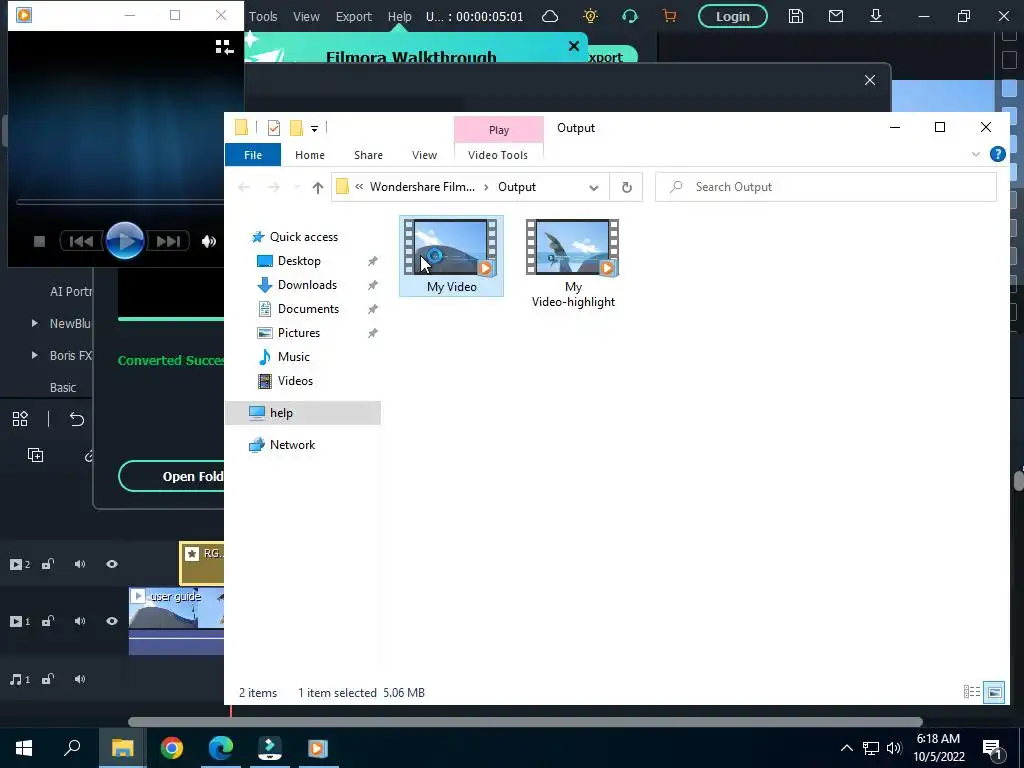1024x768 pixels.
Task: Open the Video Tools tab
Action: 498,155
